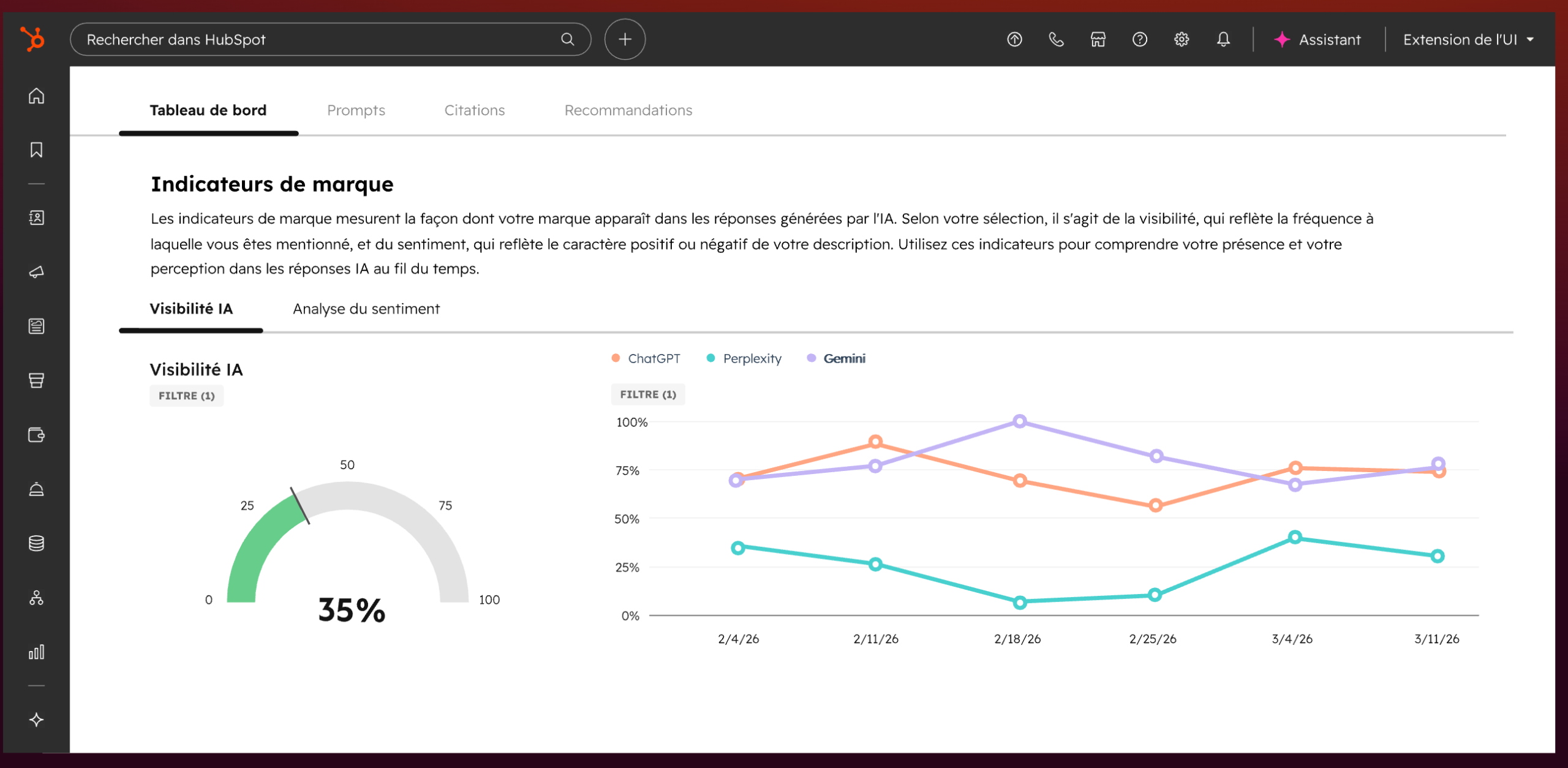Screen dimensions: 1568x768
Task: Click the 100% y-axis label
Action: (x=631, y=422)
